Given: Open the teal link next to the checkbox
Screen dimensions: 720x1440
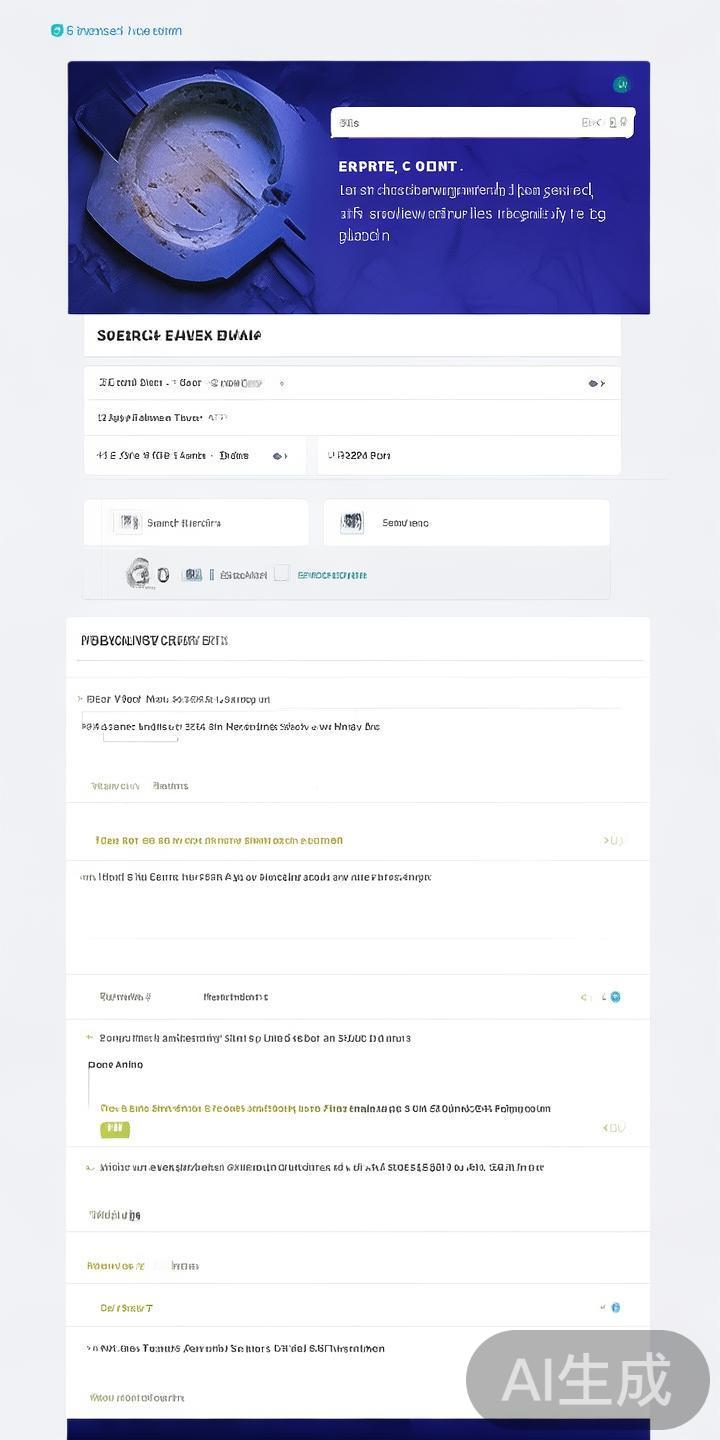Looking at the screenshot, I should pos(332,575).
